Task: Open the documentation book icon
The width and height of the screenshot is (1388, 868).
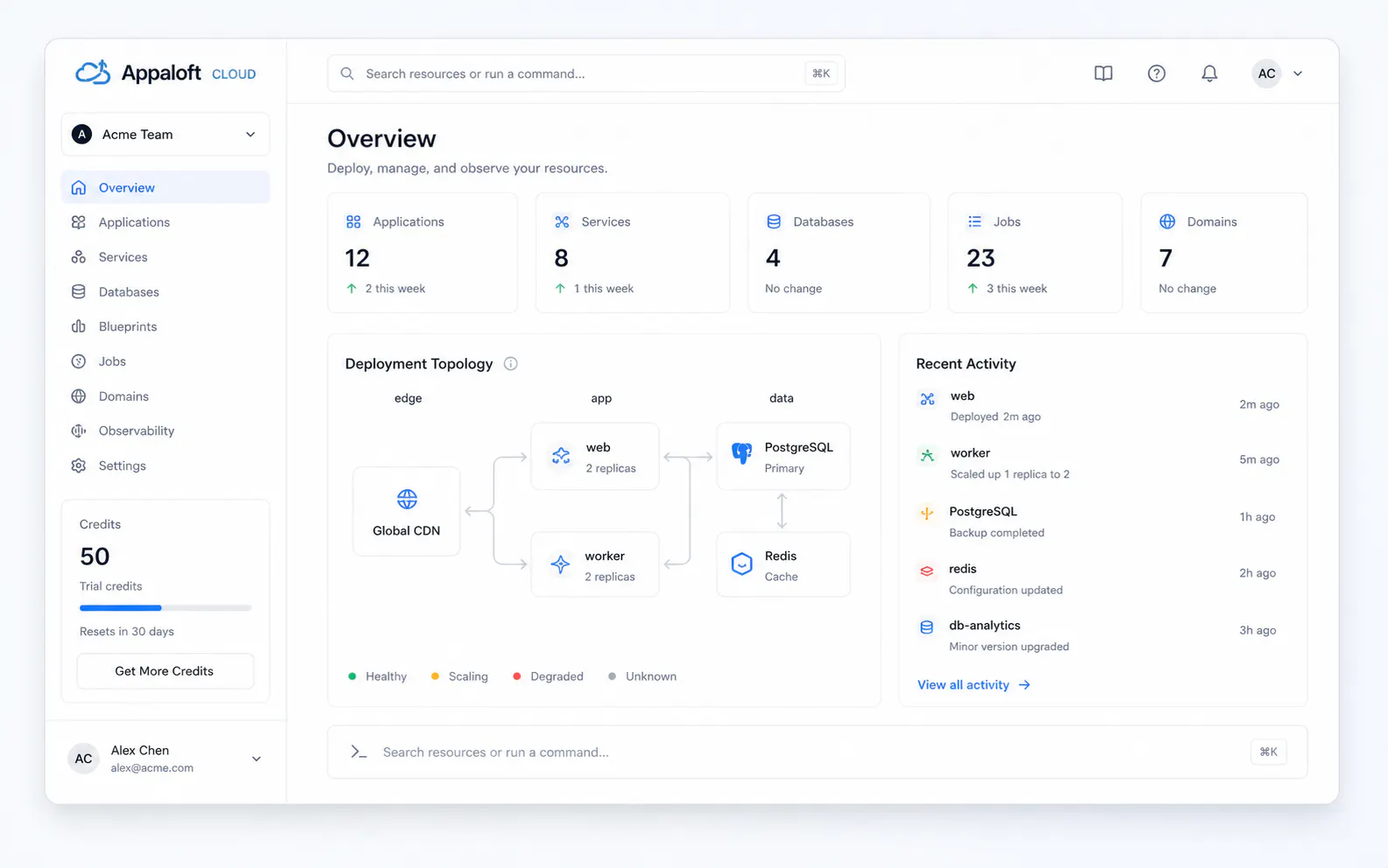Action: tap(1104, 73)
